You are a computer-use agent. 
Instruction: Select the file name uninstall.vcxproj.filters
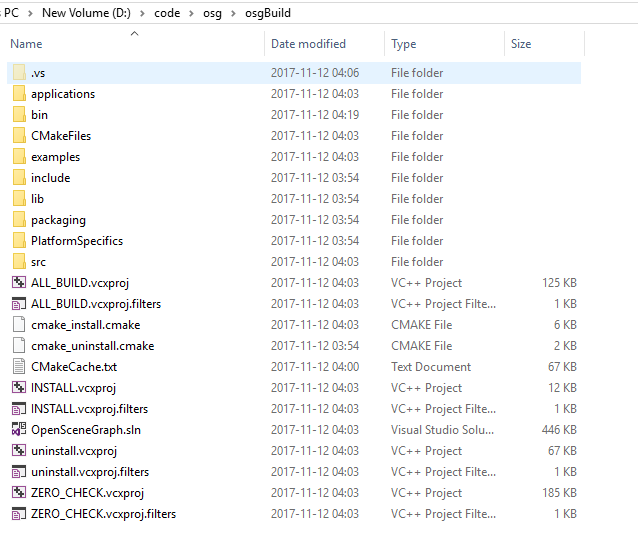pyautogui.click(x=90, y=472)
